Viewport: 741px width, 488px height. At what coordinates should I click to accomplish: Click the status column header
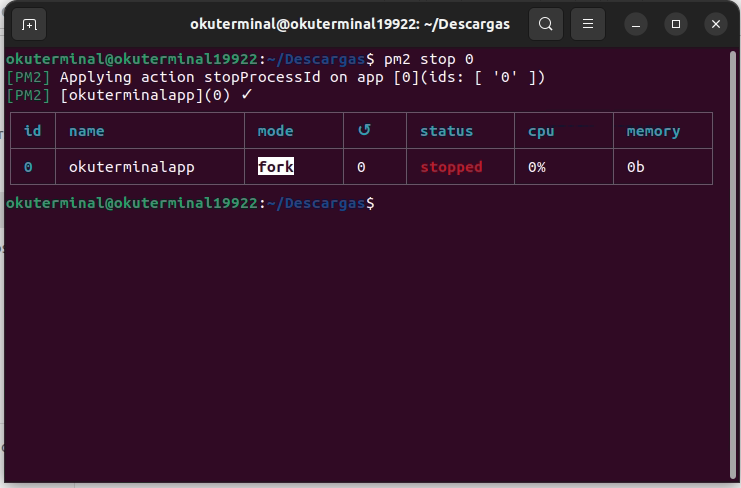pyautogui.click(x=446, y=131)
